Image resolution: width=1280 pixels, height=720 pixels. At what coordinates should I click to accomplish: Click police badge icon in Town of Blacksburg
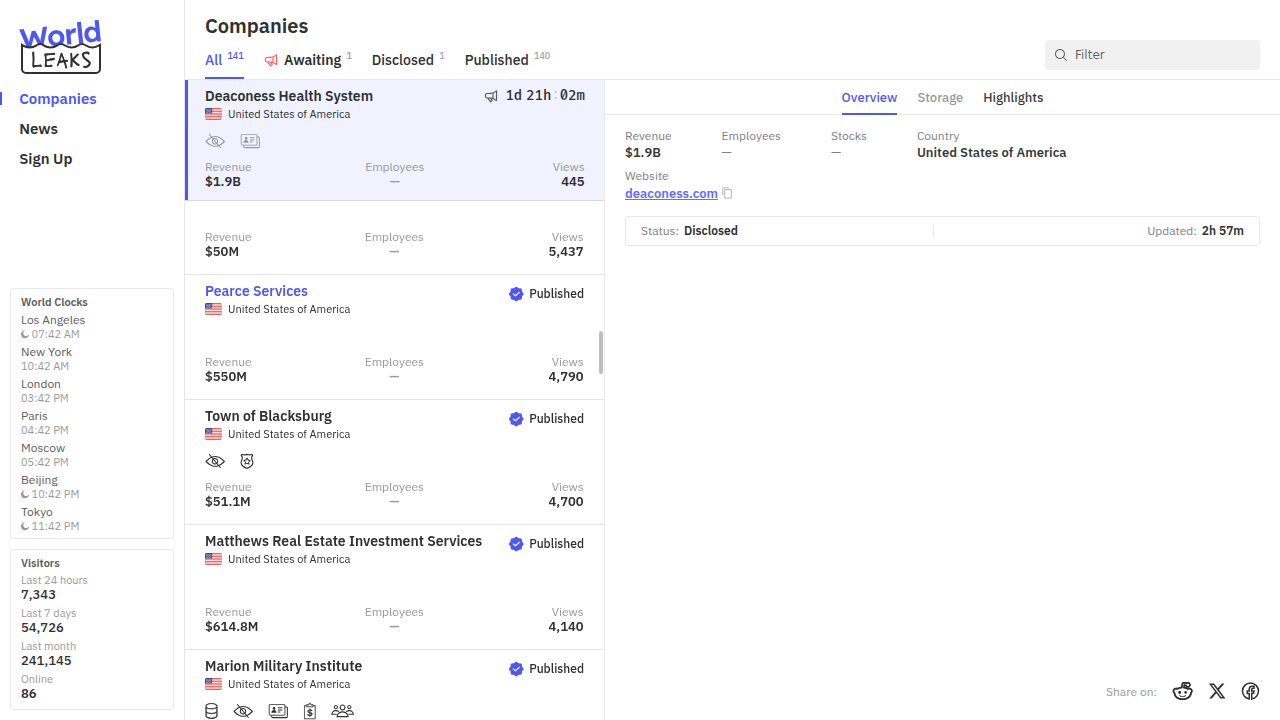[x=247, y=461]
